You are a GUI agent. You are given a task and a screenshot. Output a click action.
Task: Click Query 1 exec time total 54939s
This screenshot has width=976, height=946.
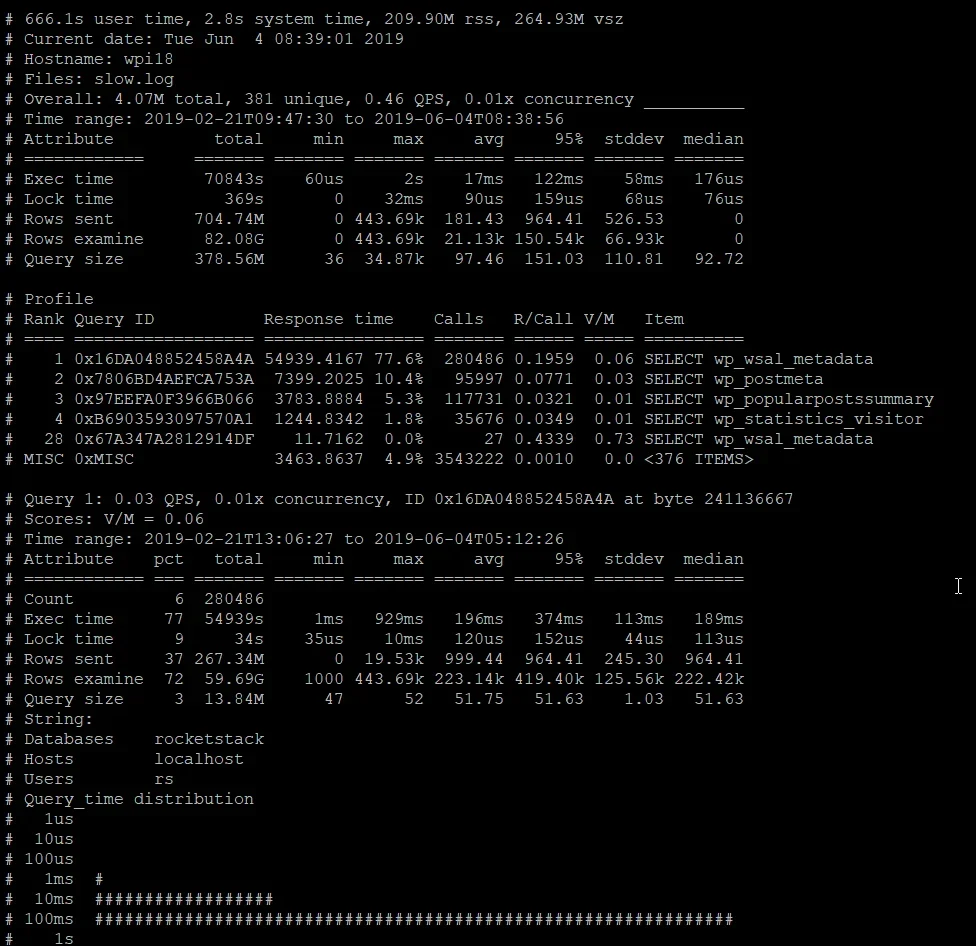coord(234,619)
